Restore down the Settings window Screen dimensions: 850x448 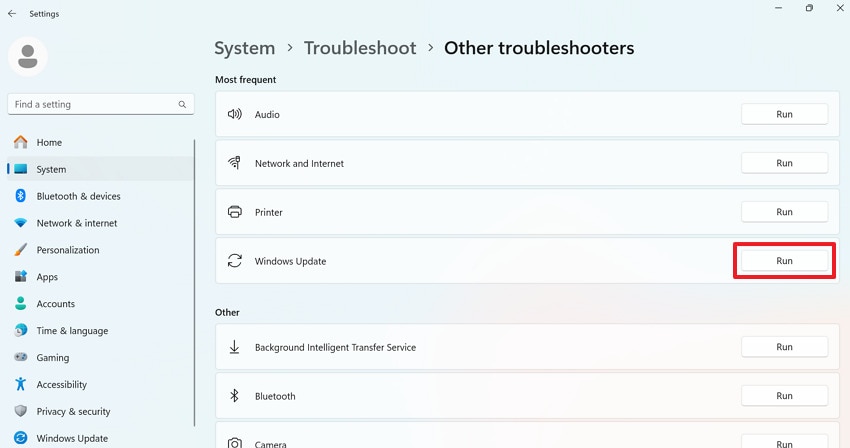[809, 8]
